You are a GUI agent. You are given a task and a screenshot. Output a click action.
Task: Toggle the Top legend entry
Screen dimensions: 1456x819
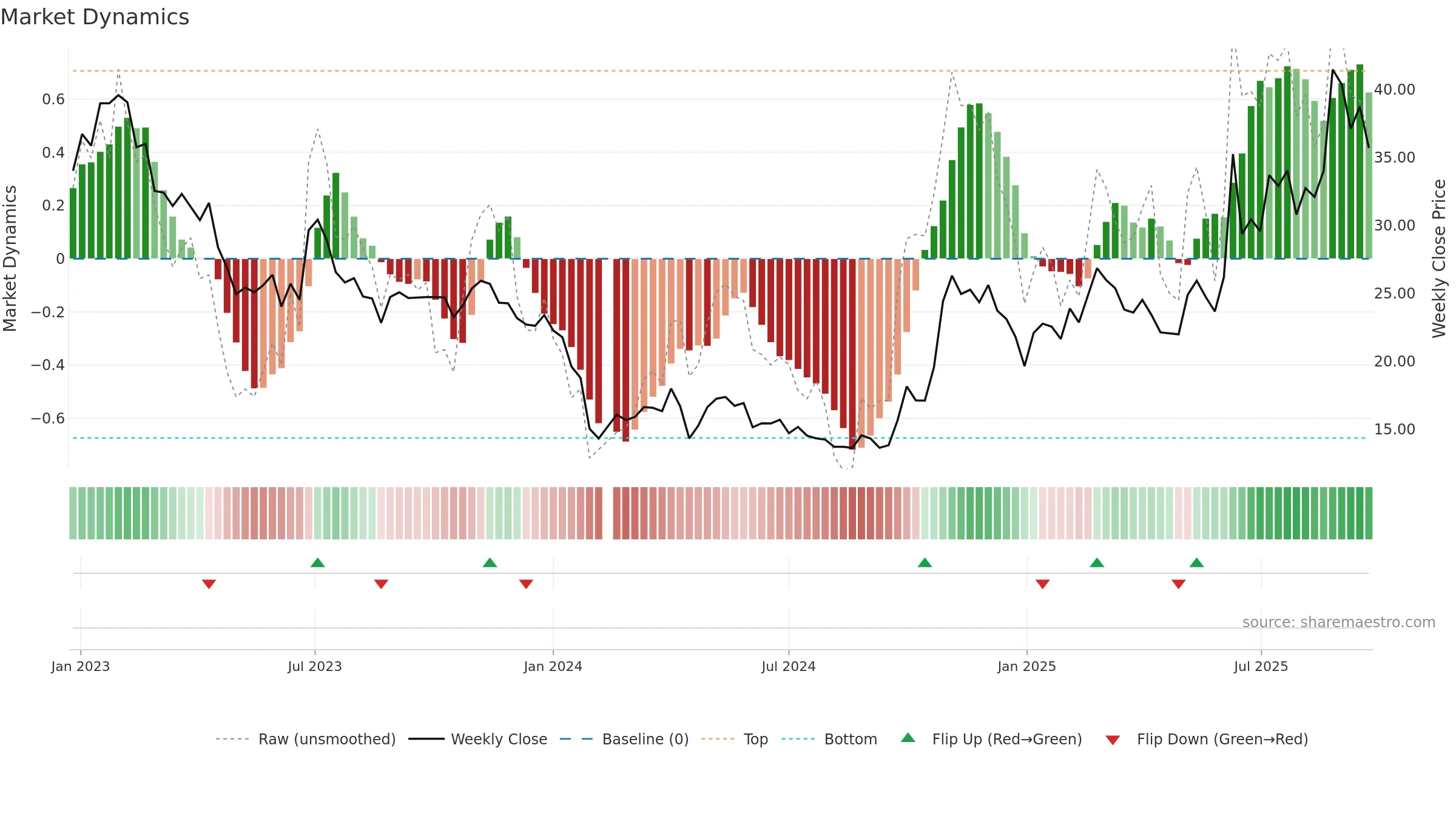(735, 739)
